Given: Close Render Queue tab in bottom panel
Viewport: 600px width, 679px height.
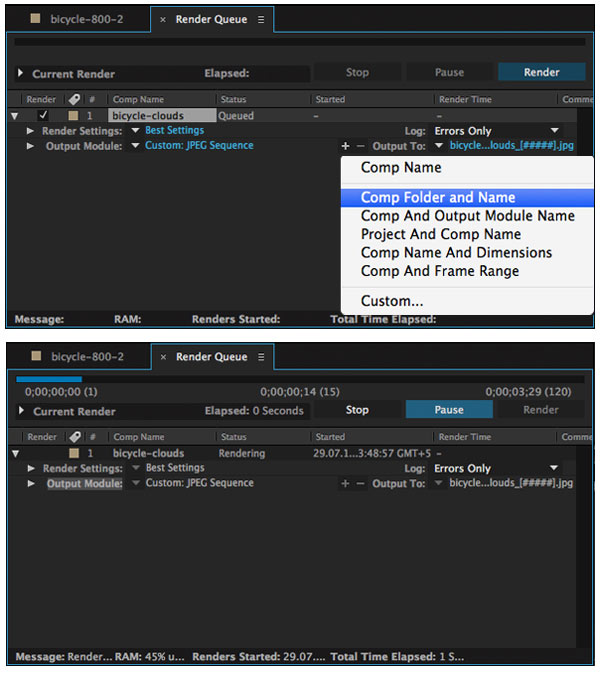Looking at the screenshot, I should click(x=163, y=357).
